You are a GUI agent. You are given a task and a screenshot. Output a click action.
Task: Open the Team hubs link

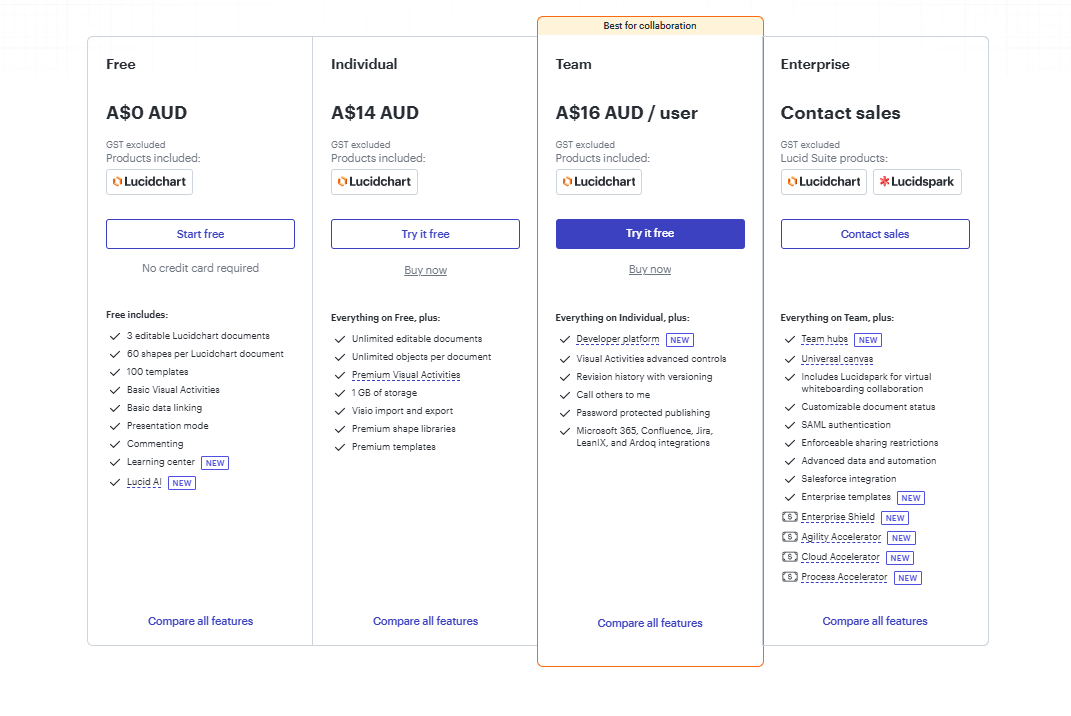[x=824, y=340]
